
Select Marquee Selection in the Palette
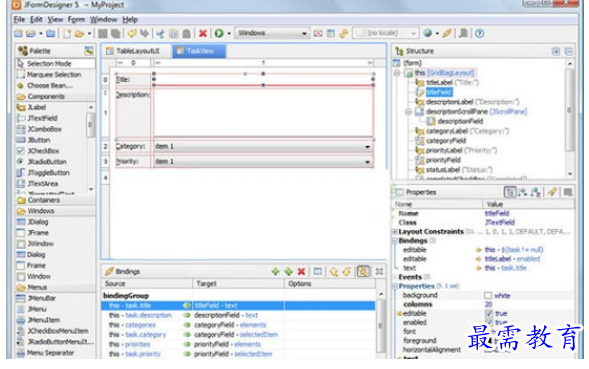tap(55, 74)
